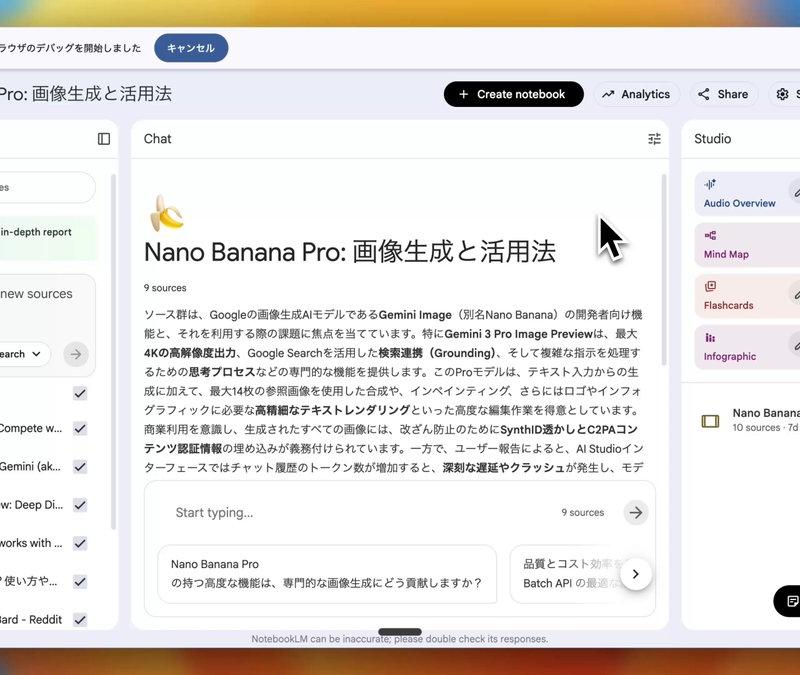Open Analytics
Viewport: 800px width, 675px height.
point(636,94)
